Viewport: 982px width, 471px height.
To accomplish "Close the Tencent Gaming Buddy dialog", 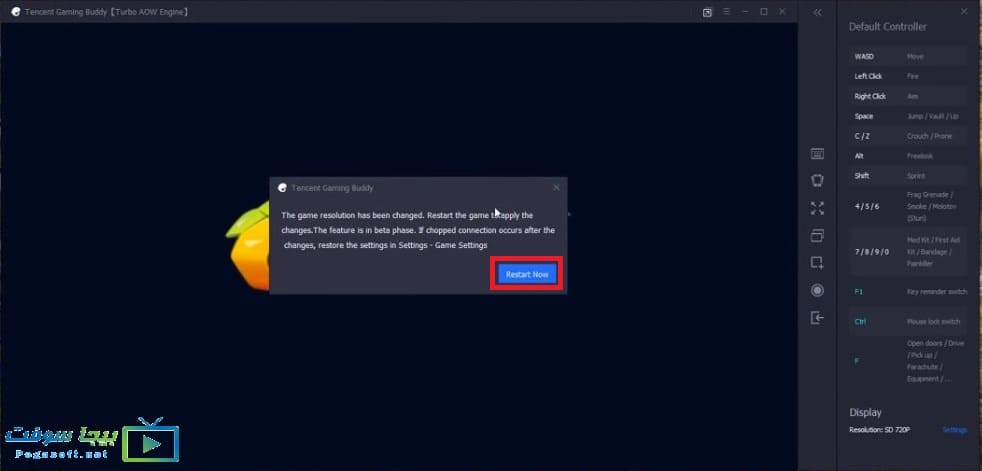I will pyautogui.click(x=557, y=187).
